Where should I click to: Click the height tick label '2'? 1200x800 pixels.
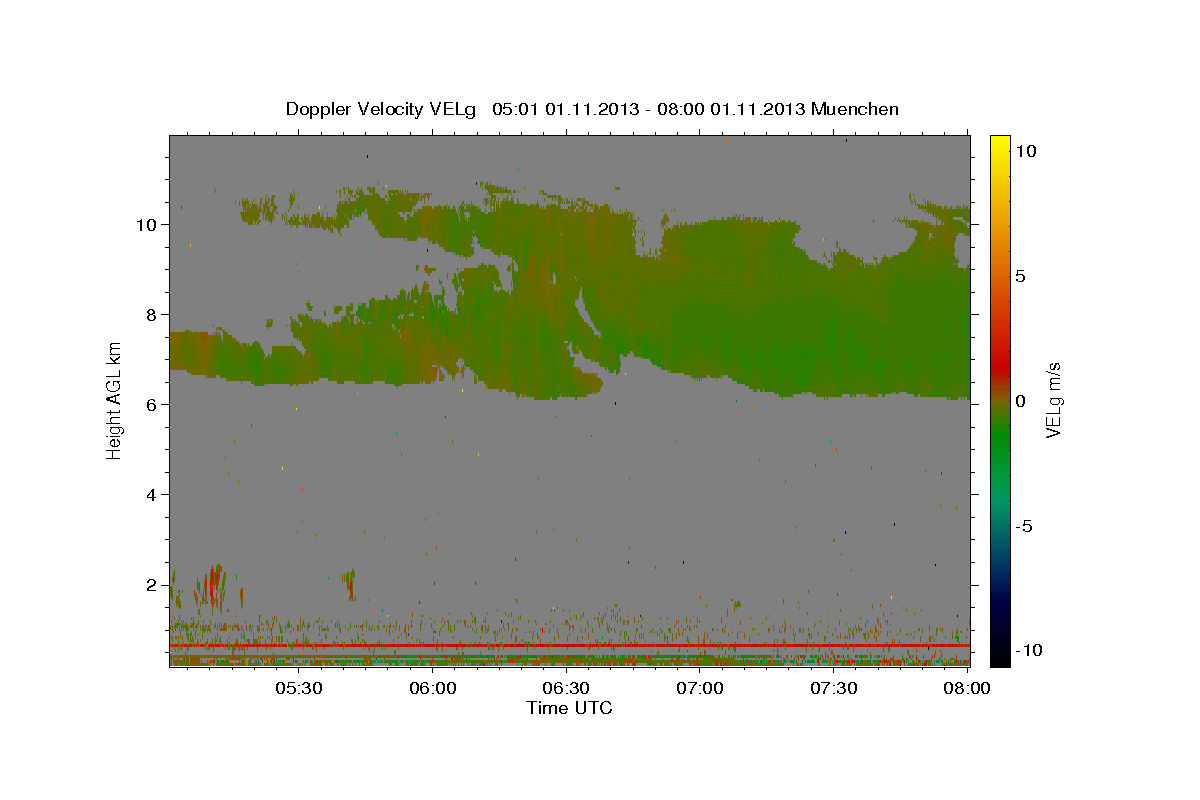click(151, 584)
